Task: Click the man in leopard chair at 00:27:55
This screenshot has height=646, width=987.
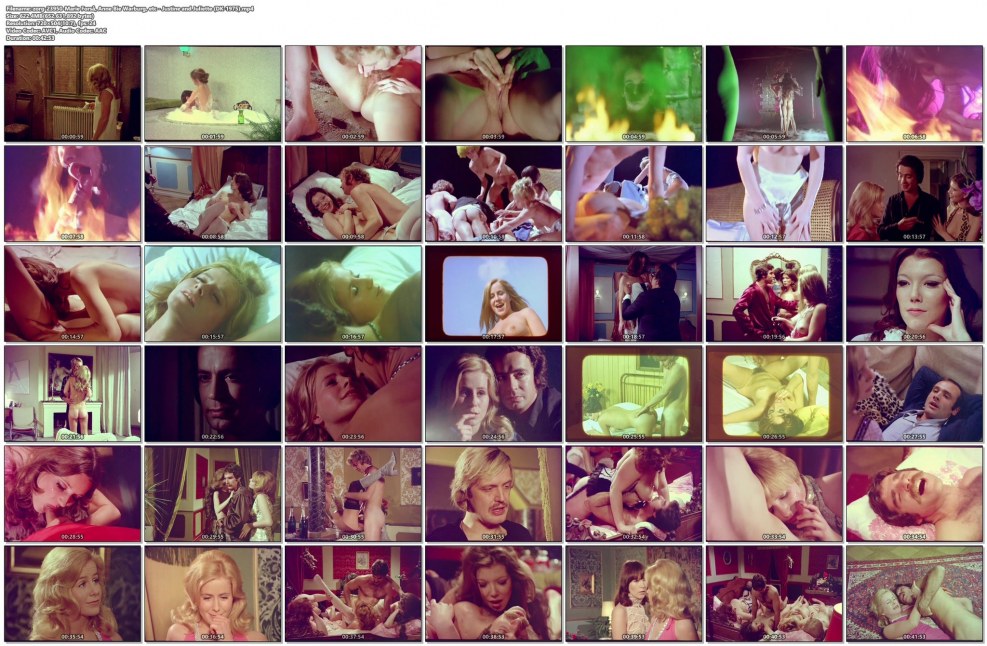Action: tap(913, 393)
